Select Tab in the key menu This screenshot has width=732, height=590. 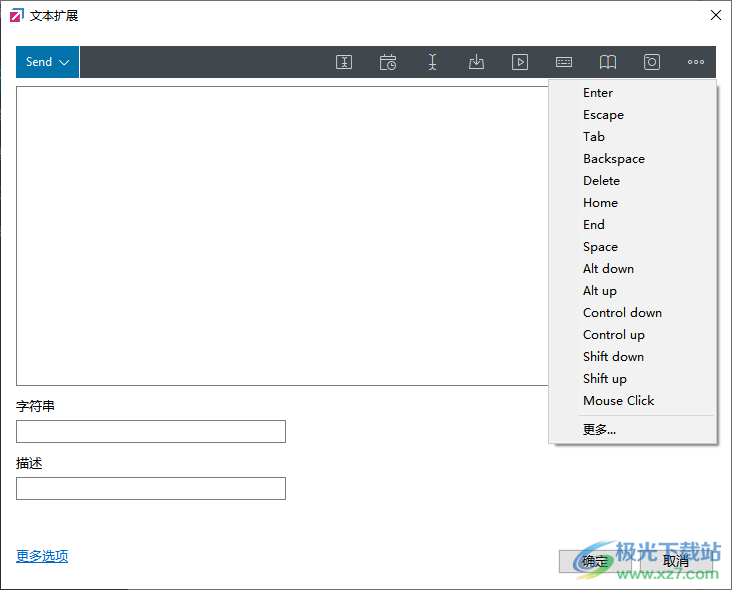click(x=633, y=136)
